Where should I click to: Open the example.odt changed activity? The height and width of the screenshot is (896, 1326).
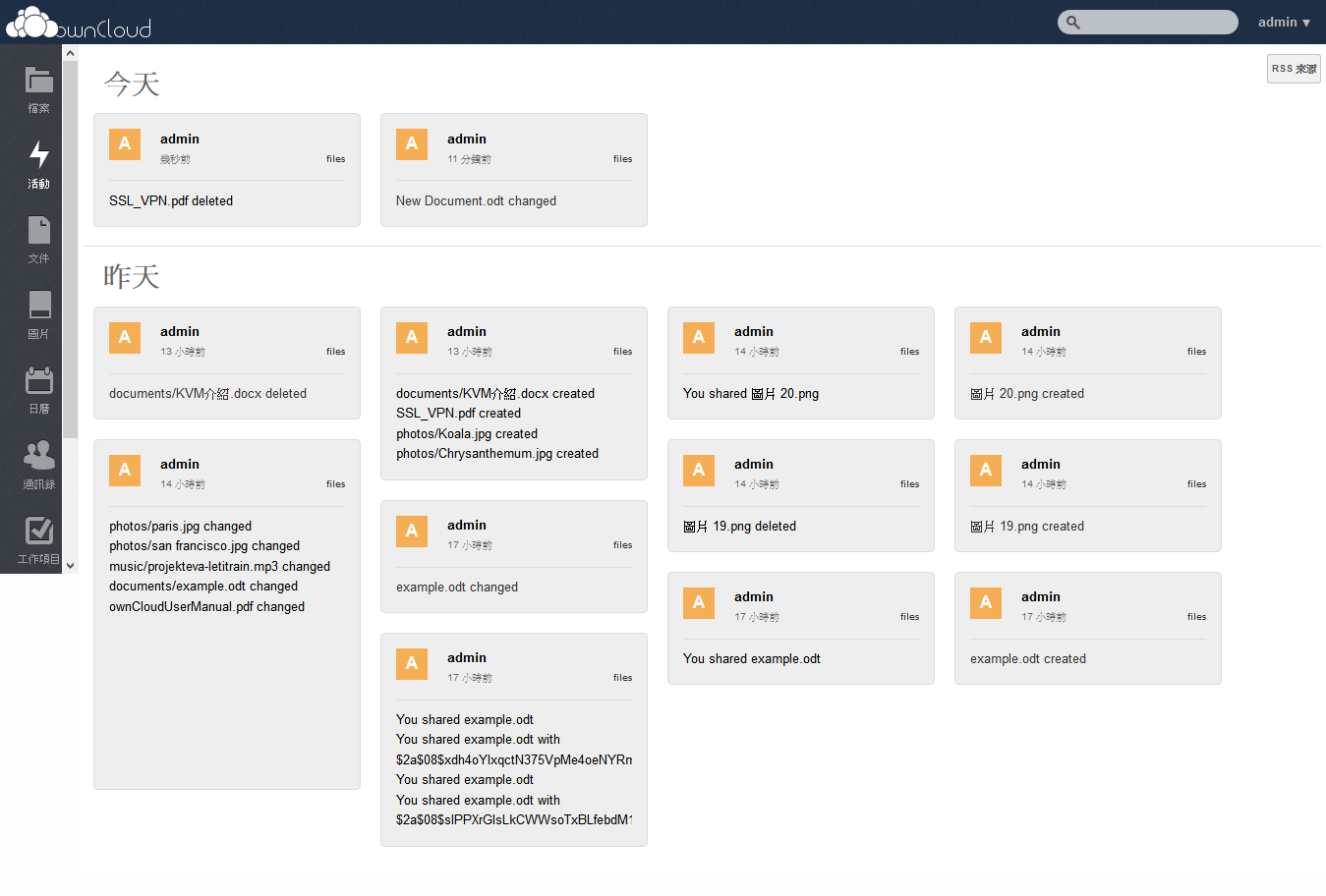point(457,588)
